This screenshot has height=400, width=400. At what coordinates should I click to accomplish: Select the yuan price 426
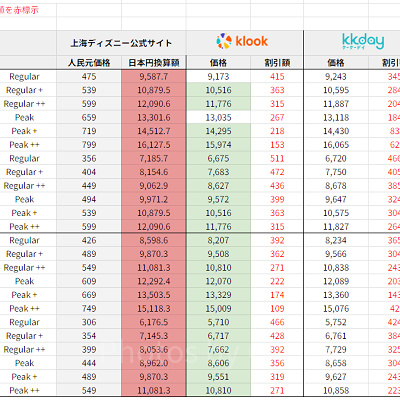pyautogui.click(x=89, y=241)
